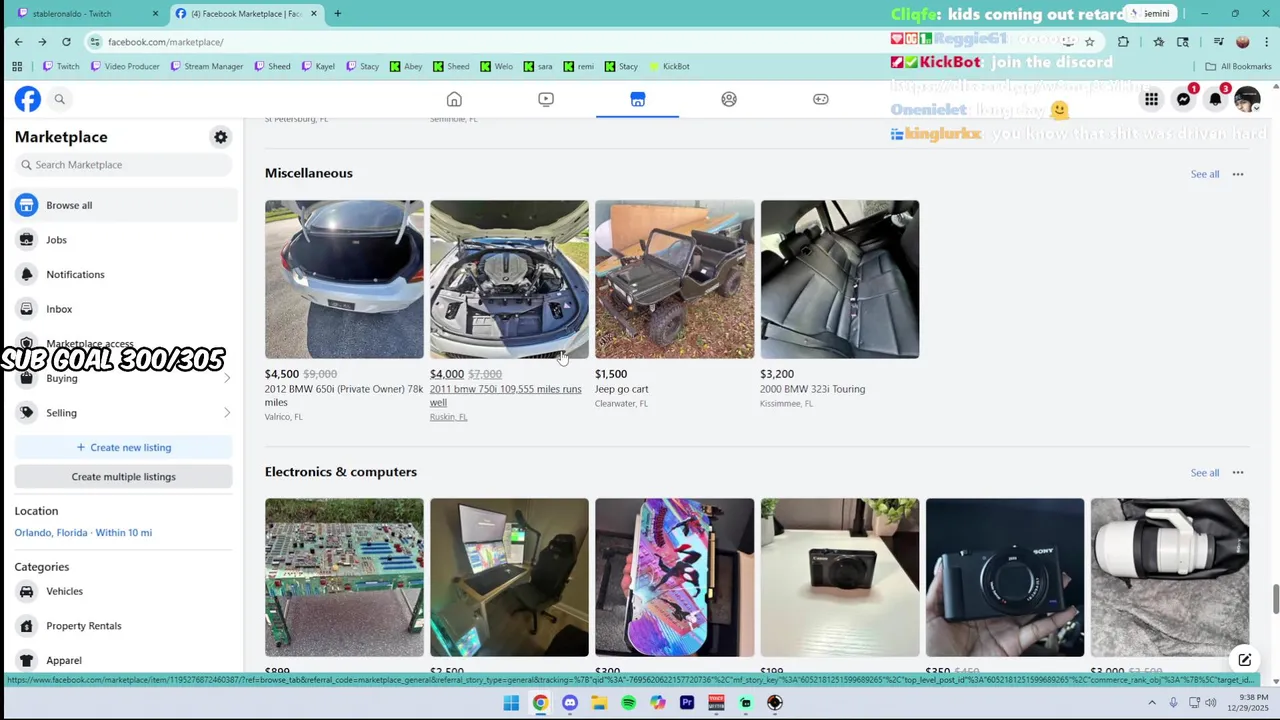The width and height of the screenshot is (1280, 720).
Task: Select the Apparel category
Action: click(x=124, y=660)
